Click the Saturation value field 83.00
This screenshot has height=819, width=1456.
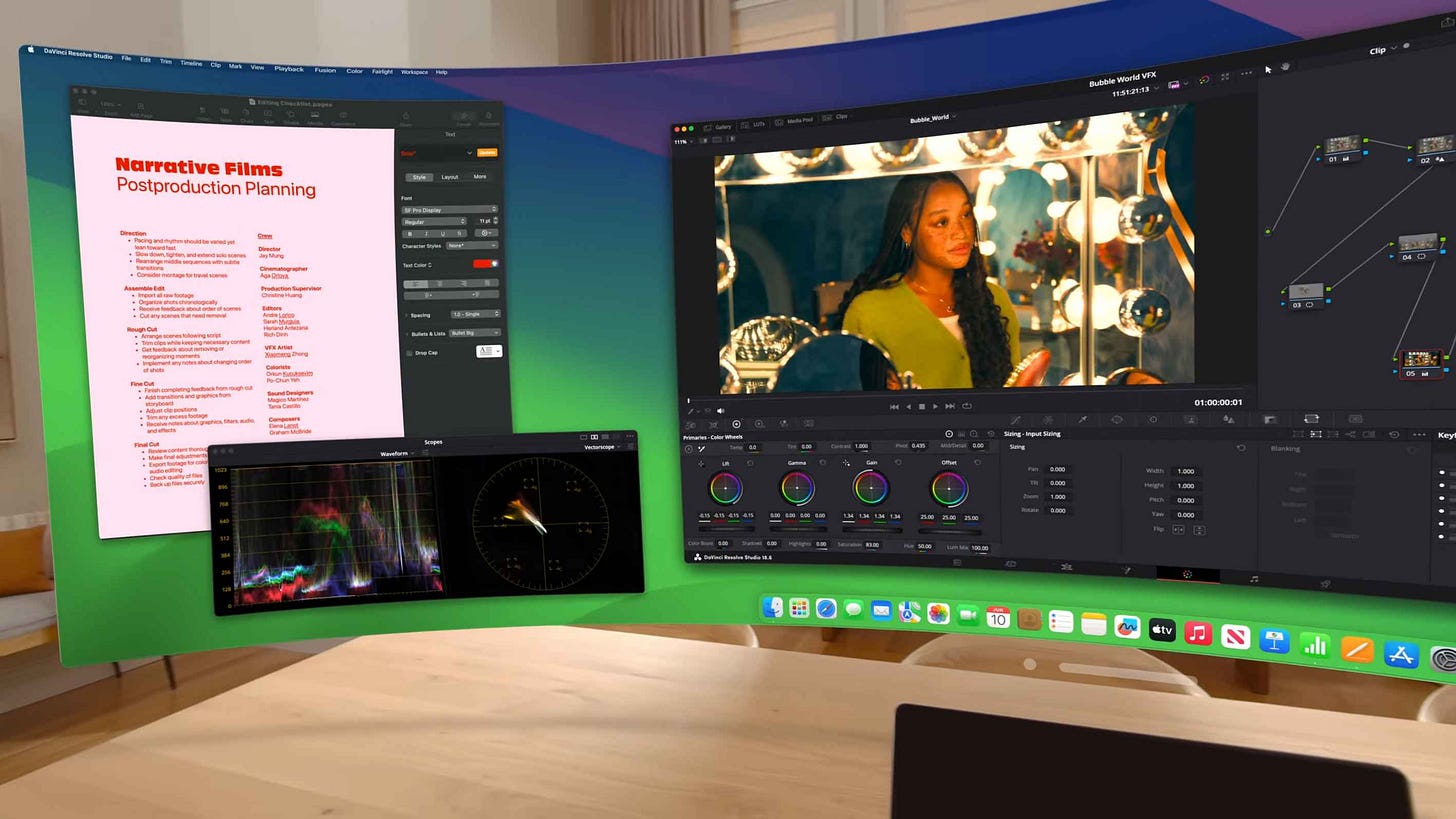[872, 545]
